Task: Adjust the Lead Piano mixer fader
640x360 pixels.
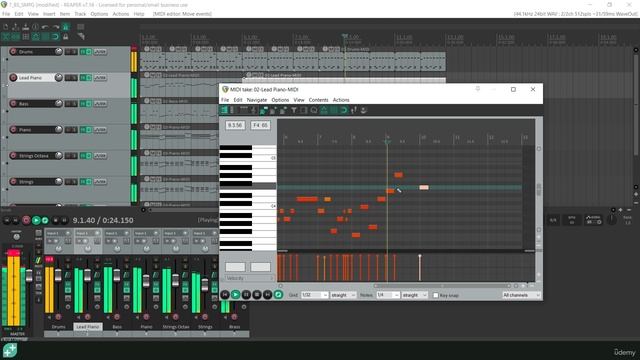Action: (87, 276)
